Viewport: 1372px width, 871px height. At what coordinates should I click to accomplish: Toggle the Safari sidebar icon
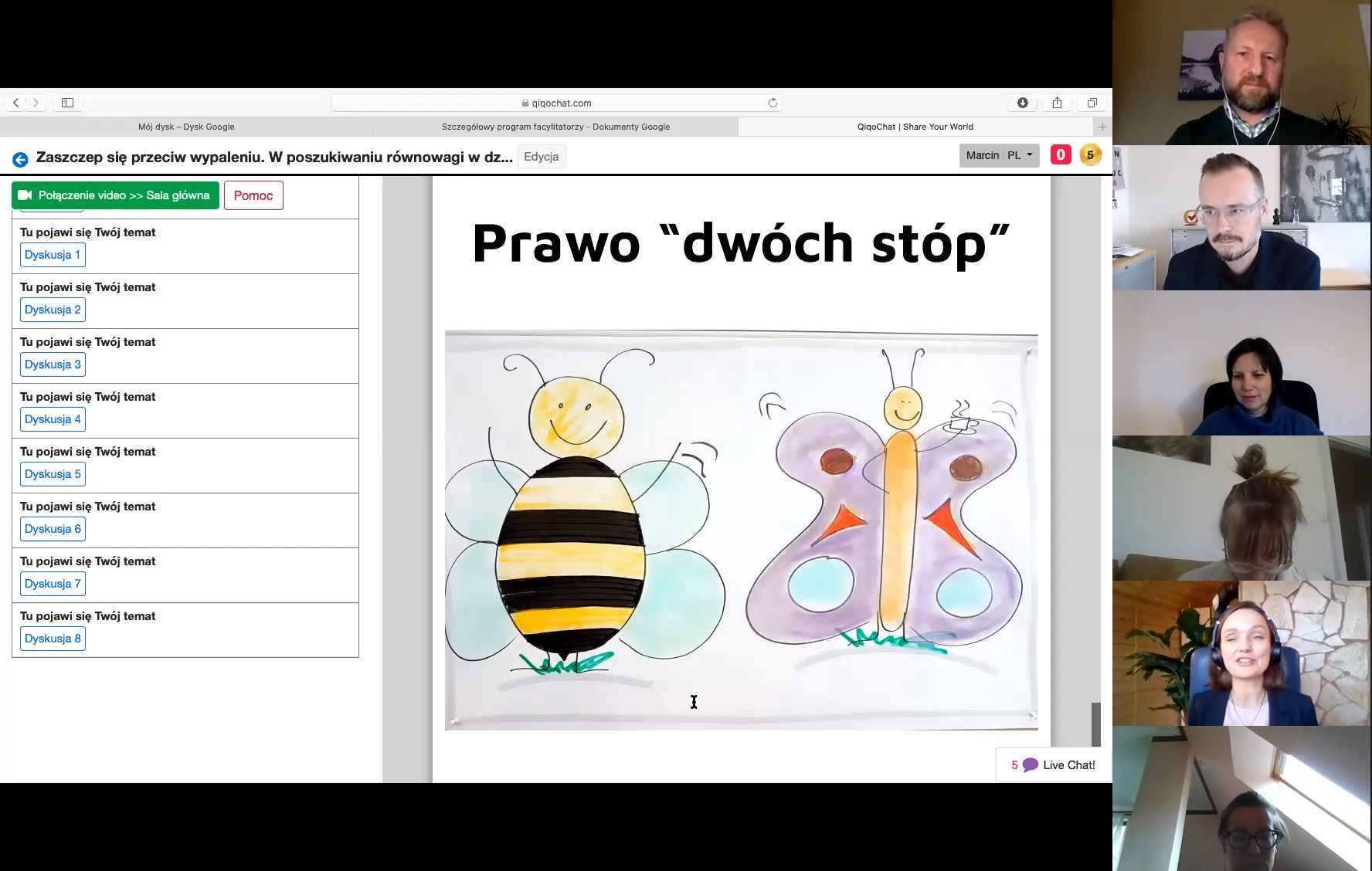tap(67, 103)
